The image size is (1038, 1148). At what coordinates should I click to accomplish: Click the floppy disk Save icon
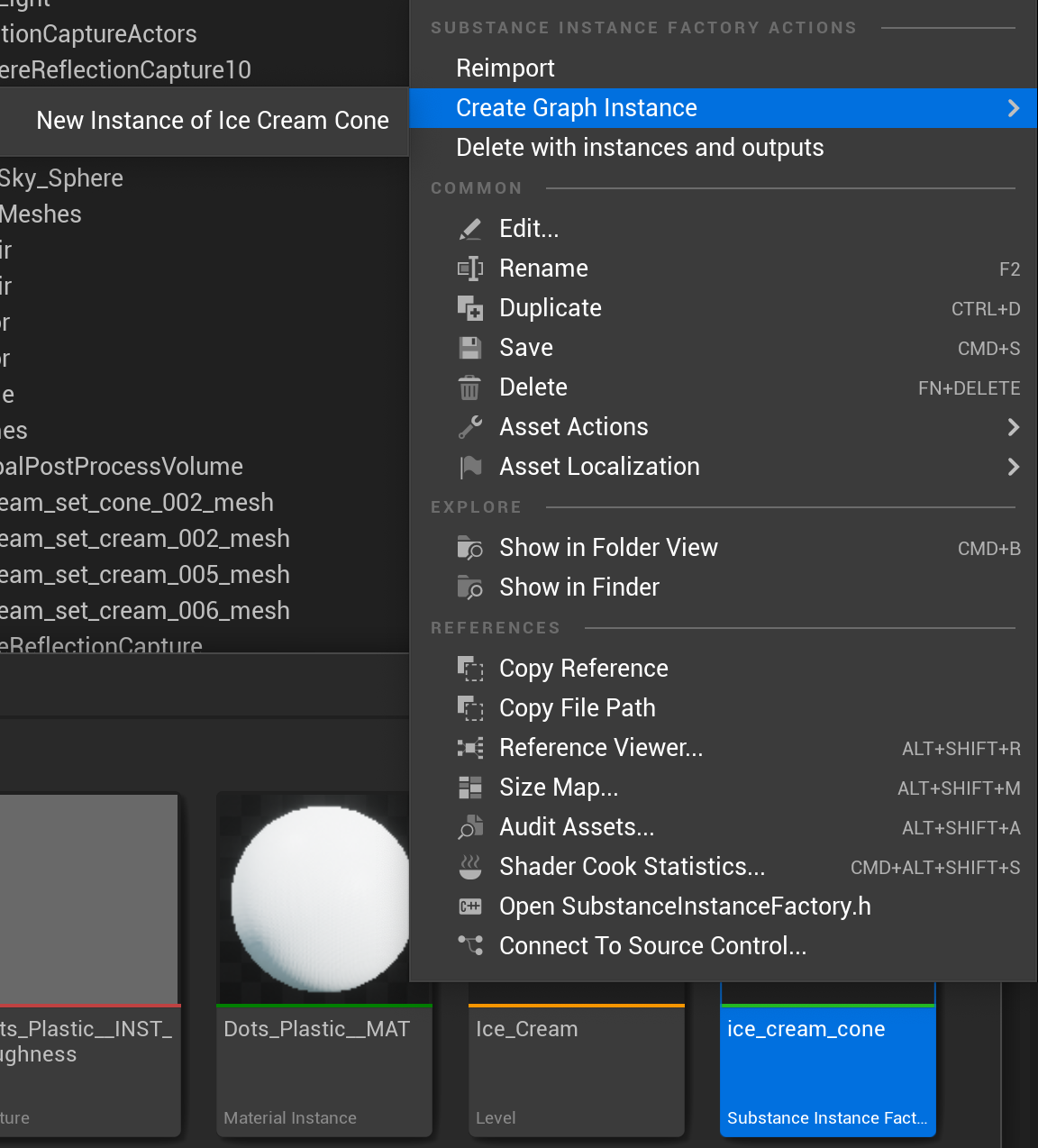(469, 348)
